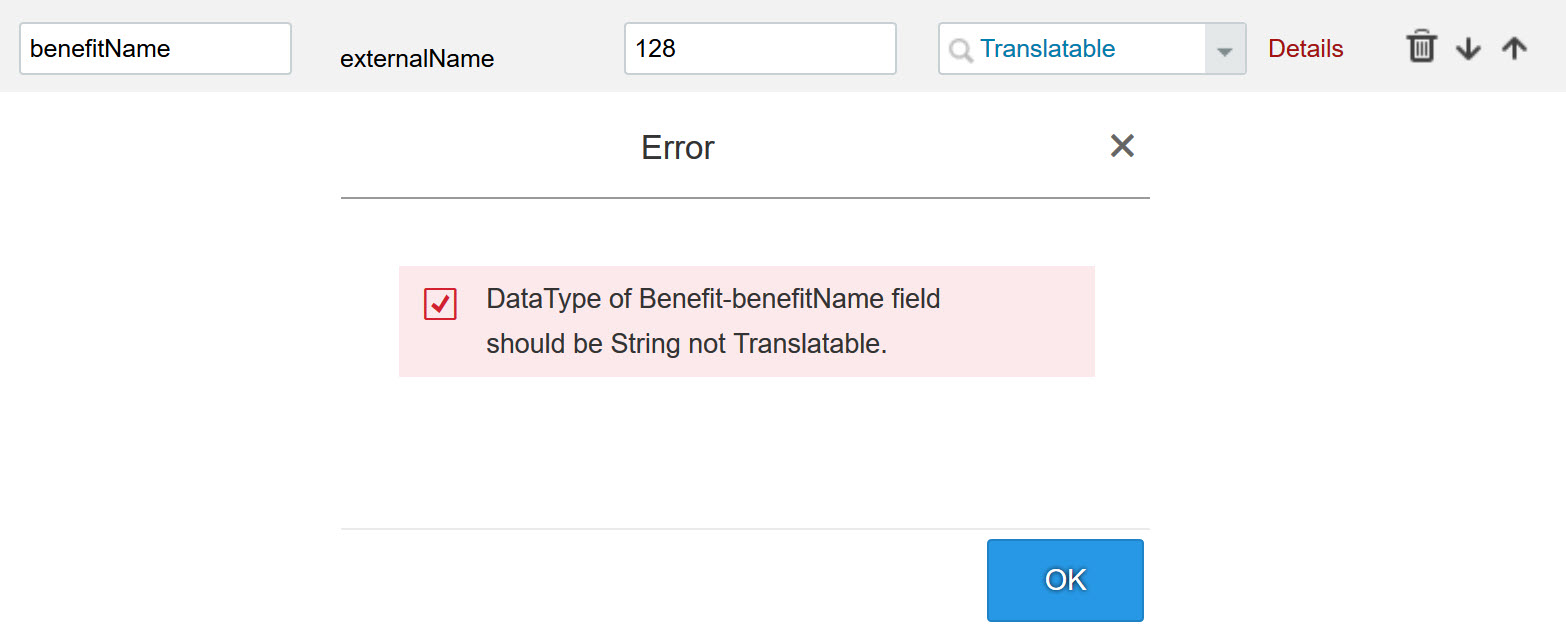Toggle the red checkbox beside error message
The image size is (1566, 629).
[x=440, y=304]
